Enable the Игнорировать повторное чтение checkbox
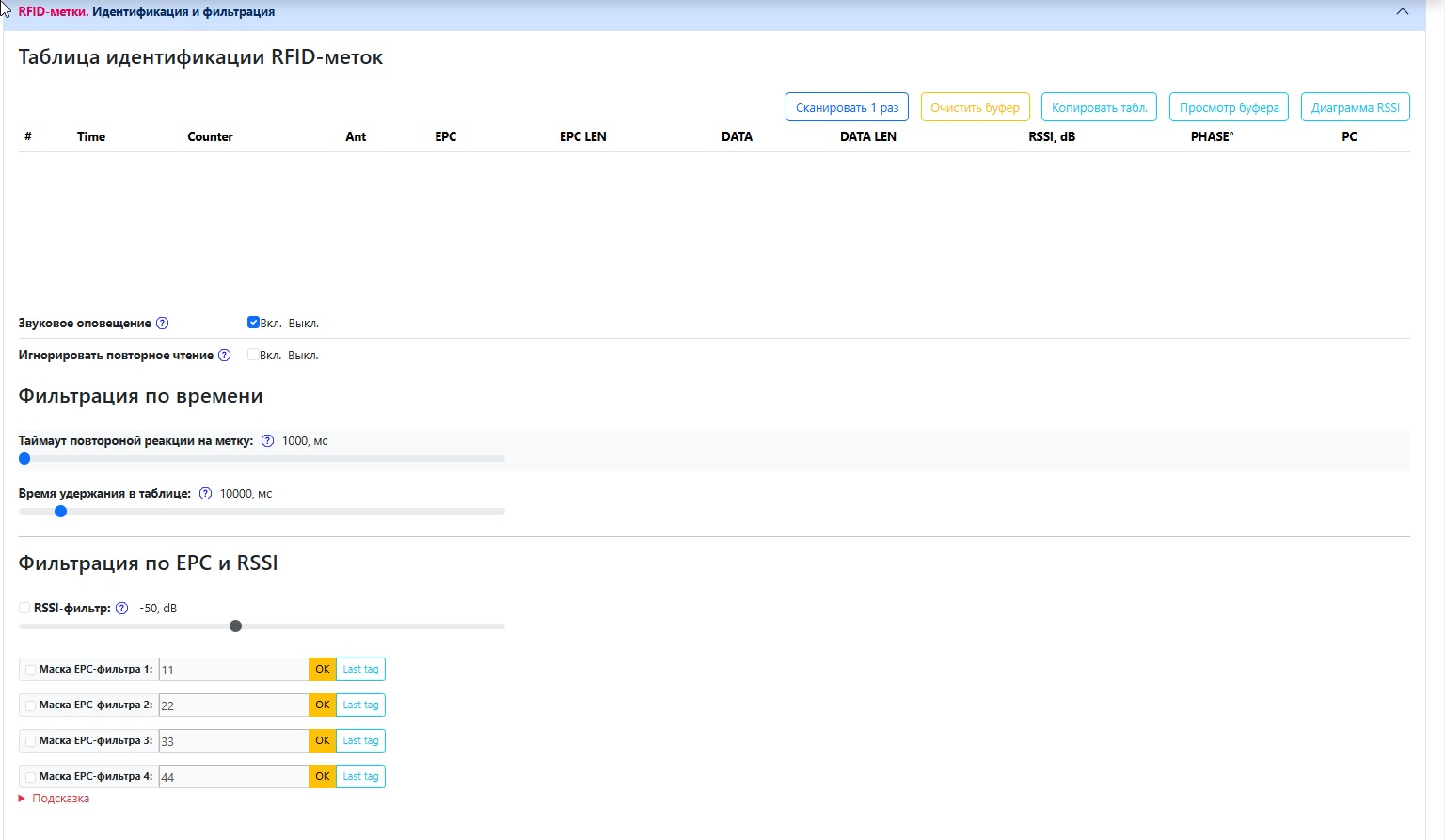Viewport: 1445px width, 840px height. click(253, 355)
